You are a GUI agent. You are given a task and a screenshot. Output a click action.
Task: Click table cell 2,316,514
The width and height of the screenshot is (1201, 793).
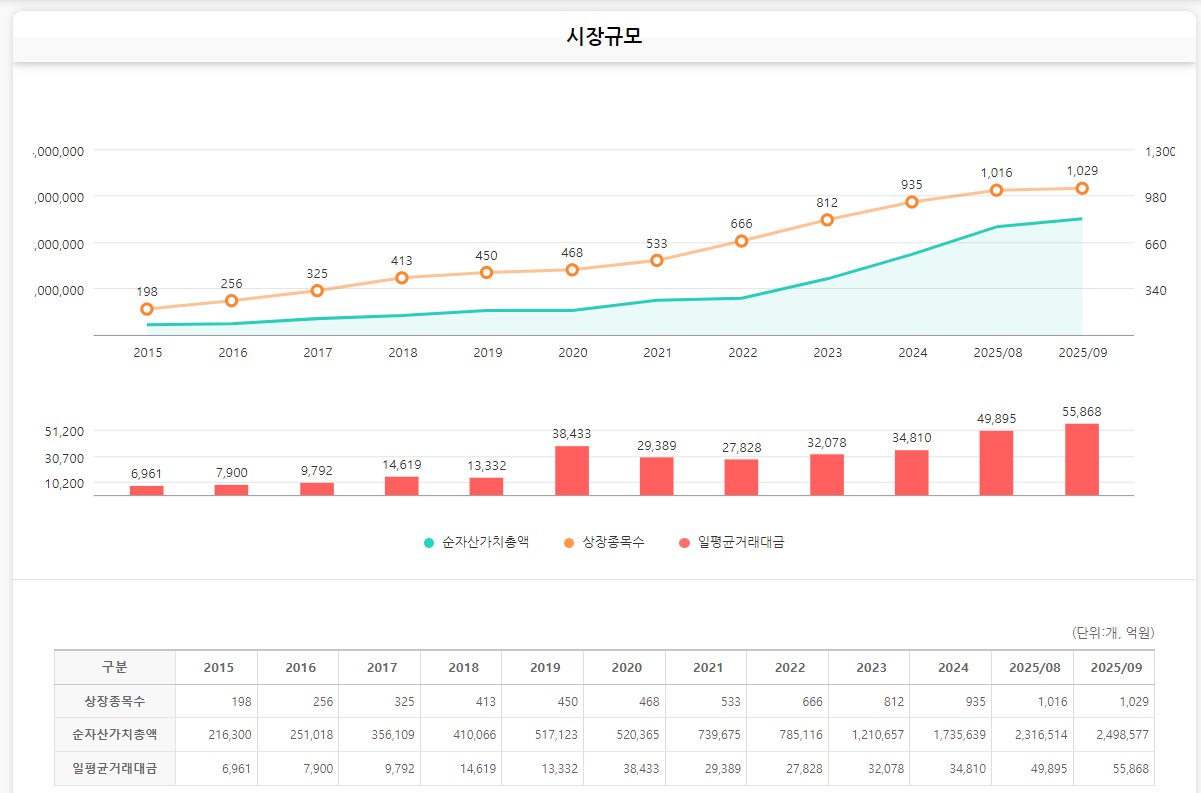click(x=1033, y=735)
